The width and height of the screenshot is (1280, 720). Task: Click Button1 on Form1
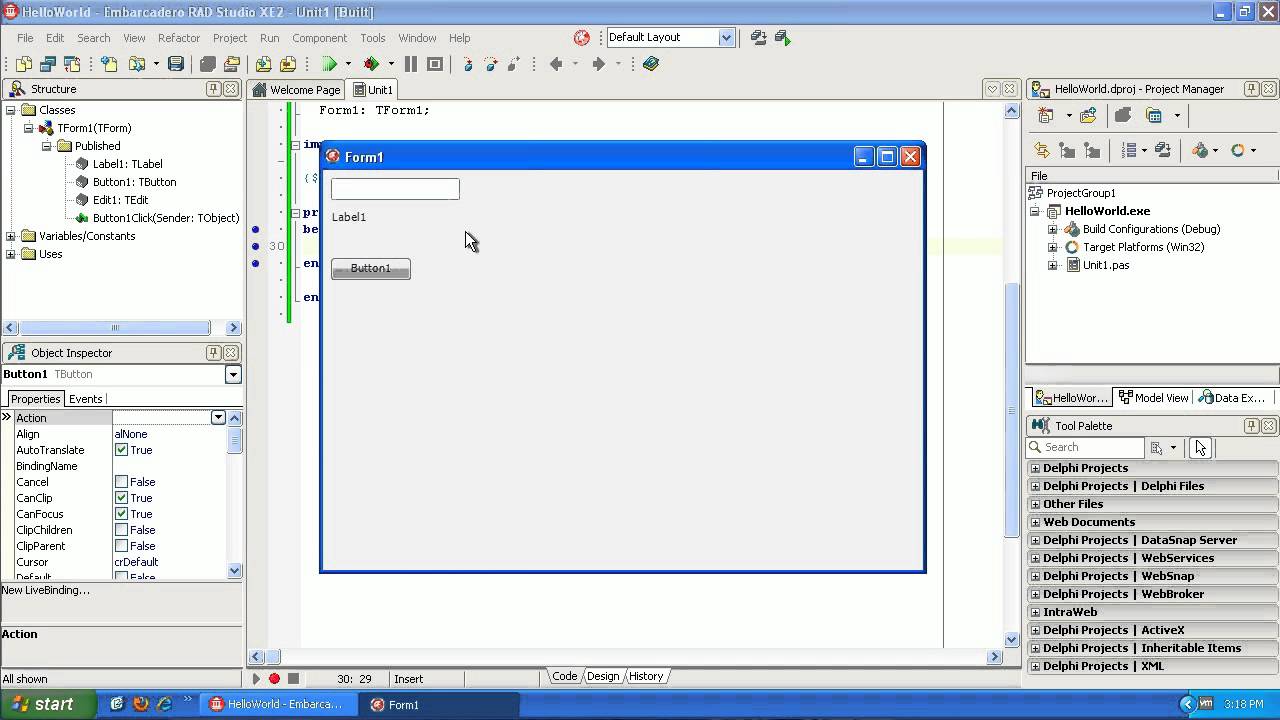(x=370, y=268)
